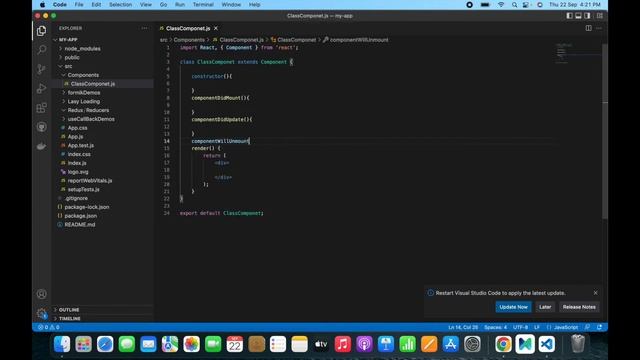Click UTF-8 encoding in status bar

pyautogui.click(x=520, y=327)
